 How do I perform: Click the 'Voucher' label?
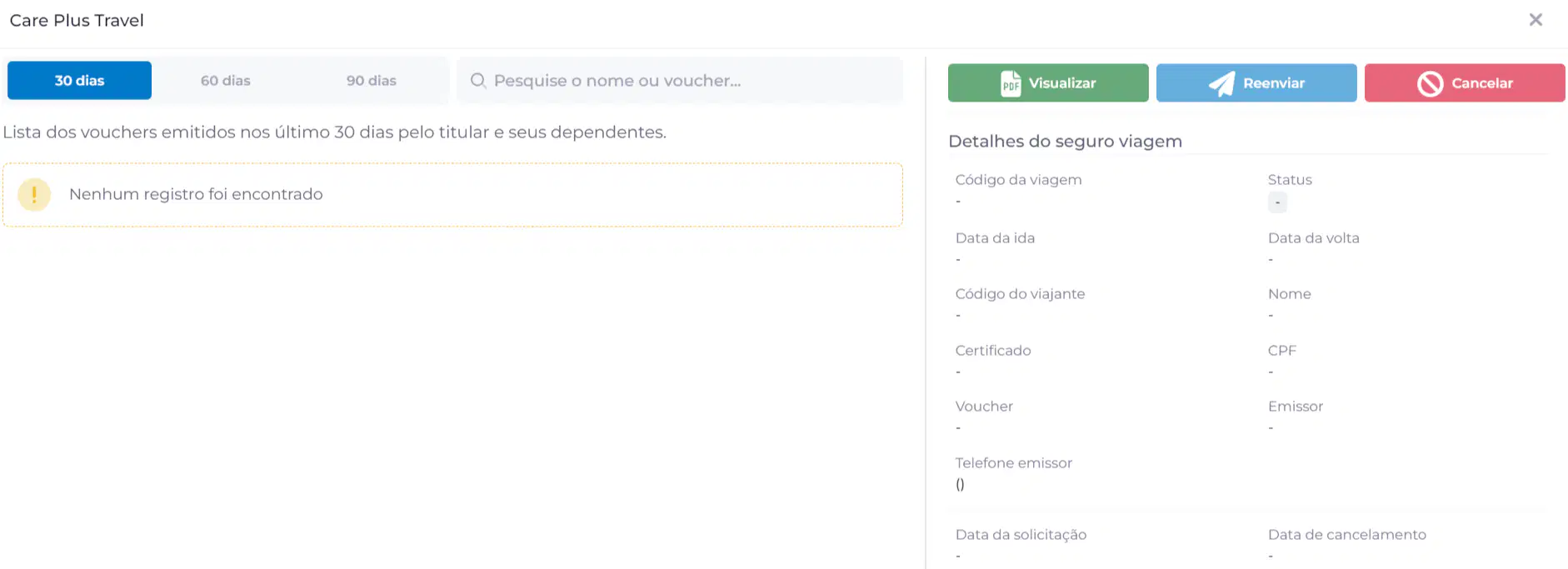tap(984, 407)
